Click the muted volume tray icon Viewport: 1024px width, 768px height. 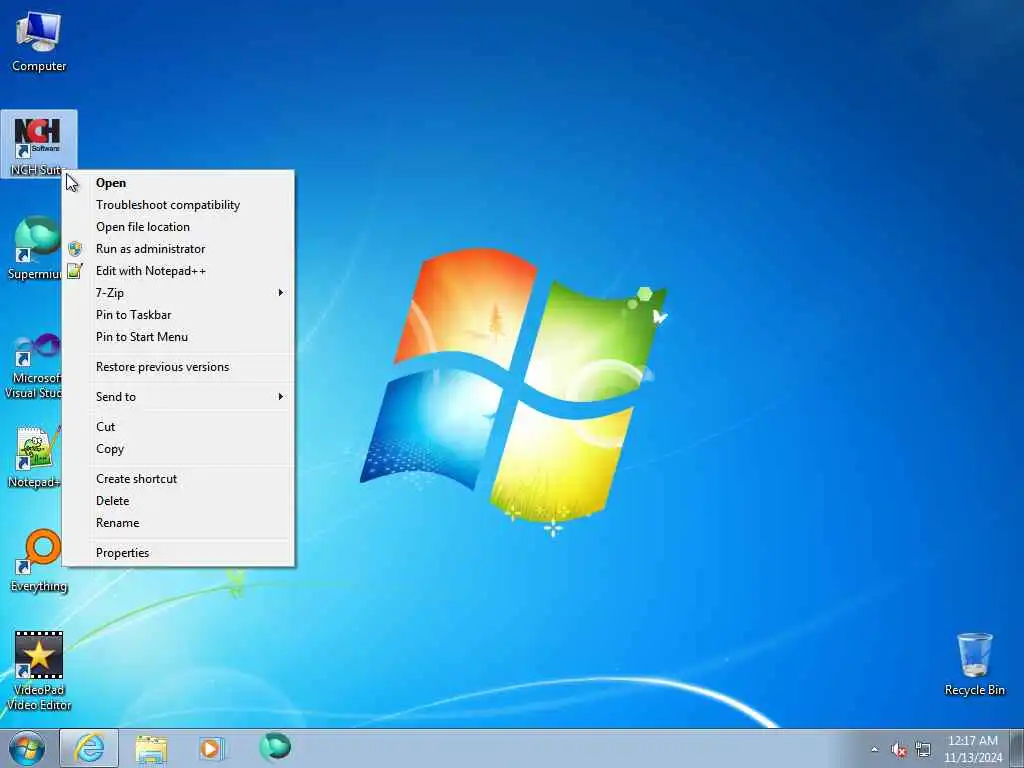click(x=899, y=750)
